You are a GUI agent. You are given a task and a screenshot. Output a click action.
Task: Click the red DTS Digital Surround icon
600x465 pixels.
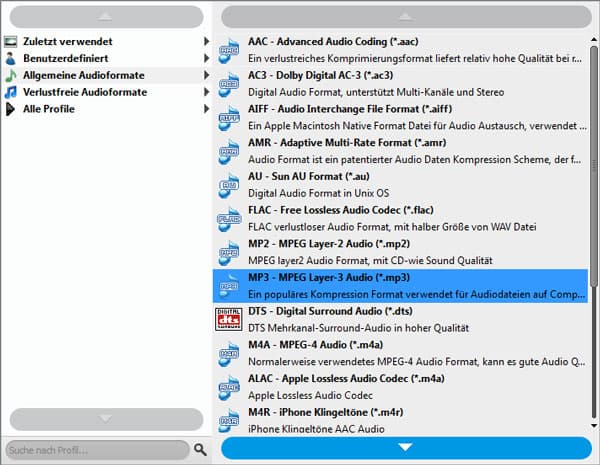[228, 319]
